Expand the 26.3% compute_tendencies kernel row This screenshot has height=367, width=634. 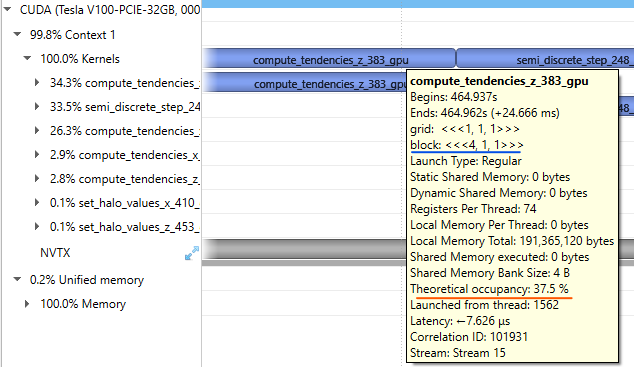click(37, 131)
